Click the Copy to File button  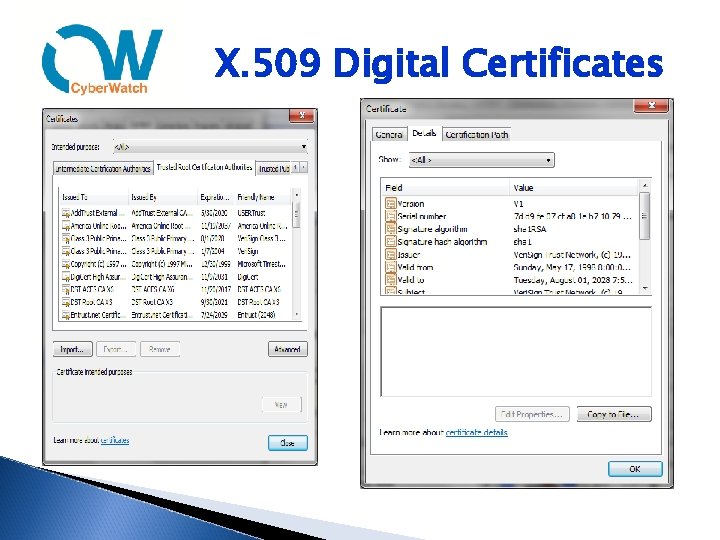[614, 414]
